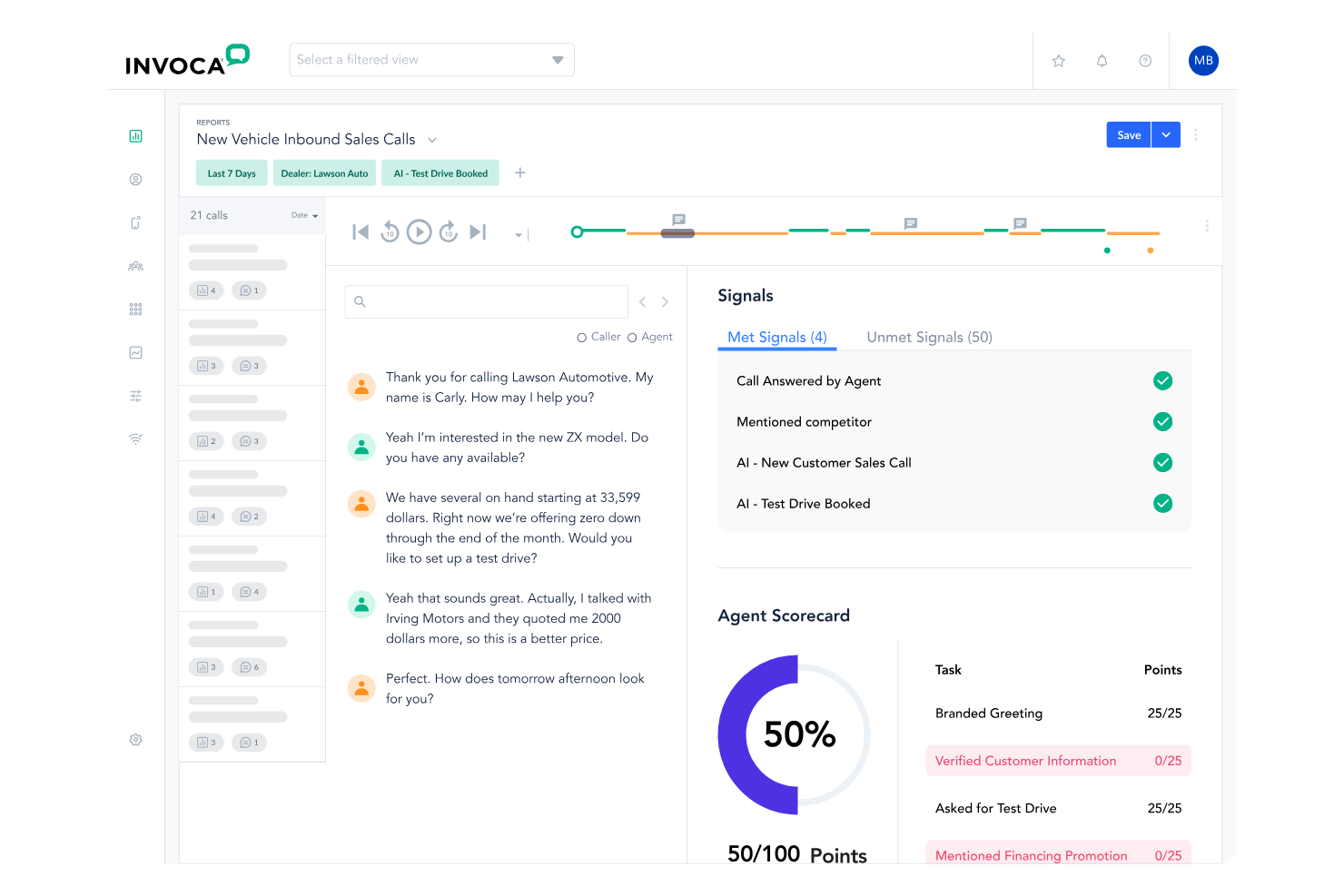Click the Verified Customer Information scorecard row

1059,761
